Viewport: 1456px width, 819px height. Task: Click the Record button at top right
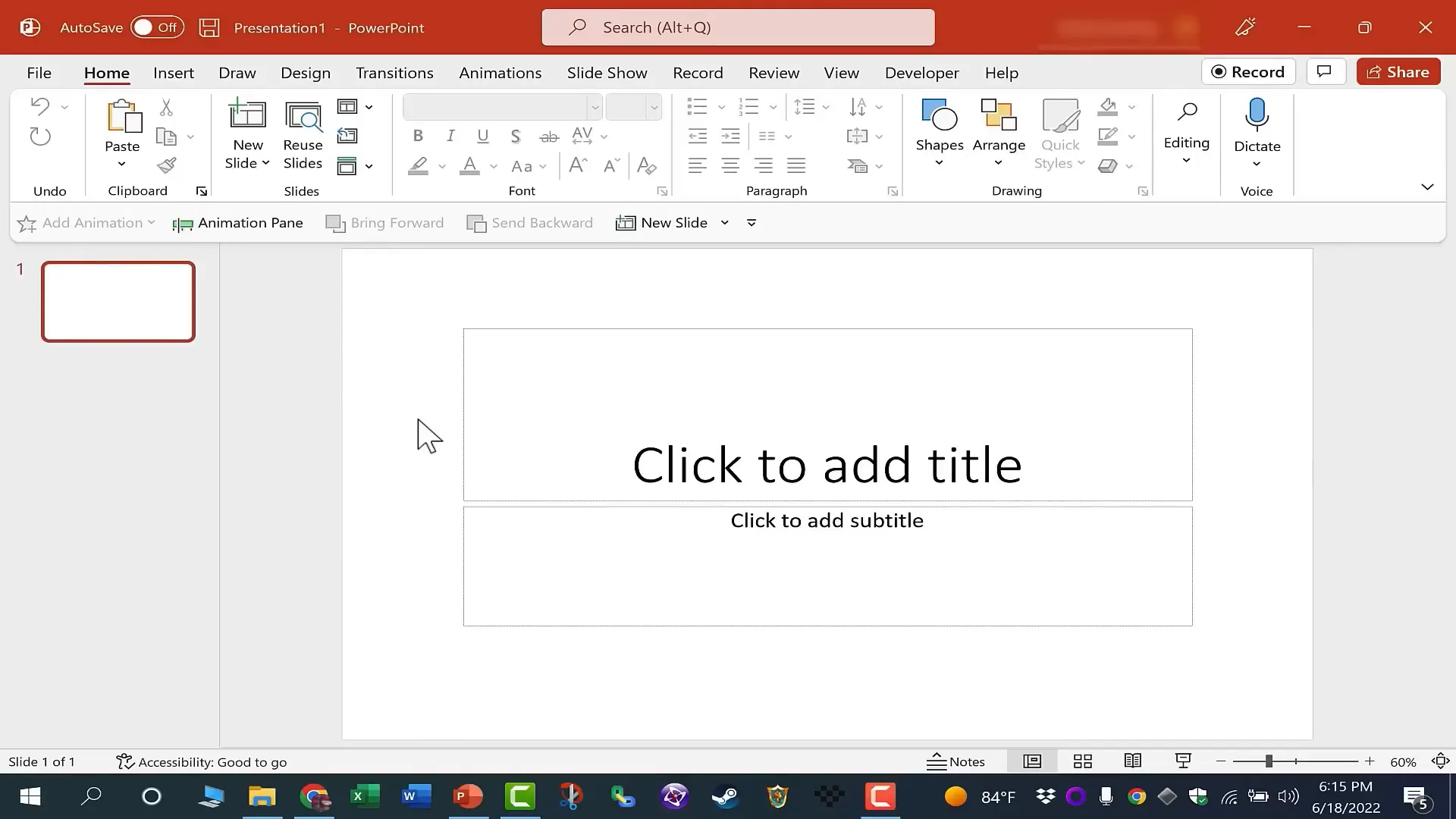tap(1248, 71)
